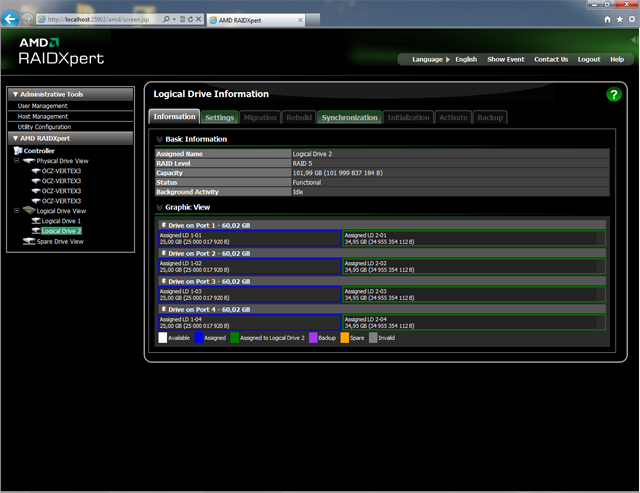Click the Drive on Port 2 icon
Viewport: 640px width, 493px height.
pos(164,253)
